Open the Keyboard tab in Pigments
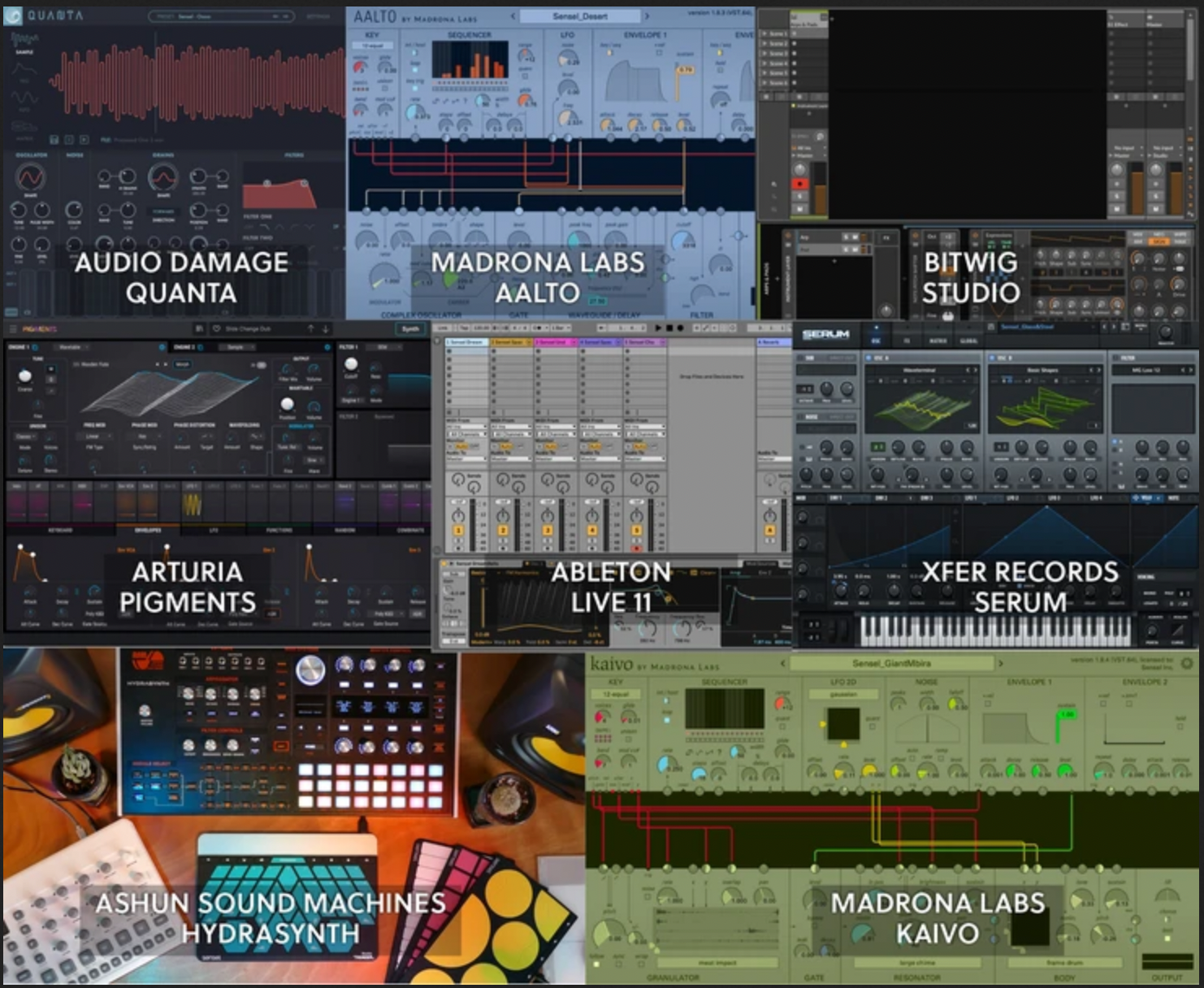 [x=59, y=531]
